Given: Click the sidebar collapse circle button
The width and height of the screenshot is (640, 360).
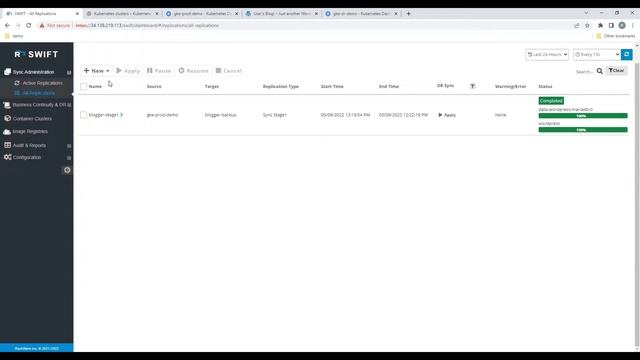Looking at the screenshot, I should [67, 170].
